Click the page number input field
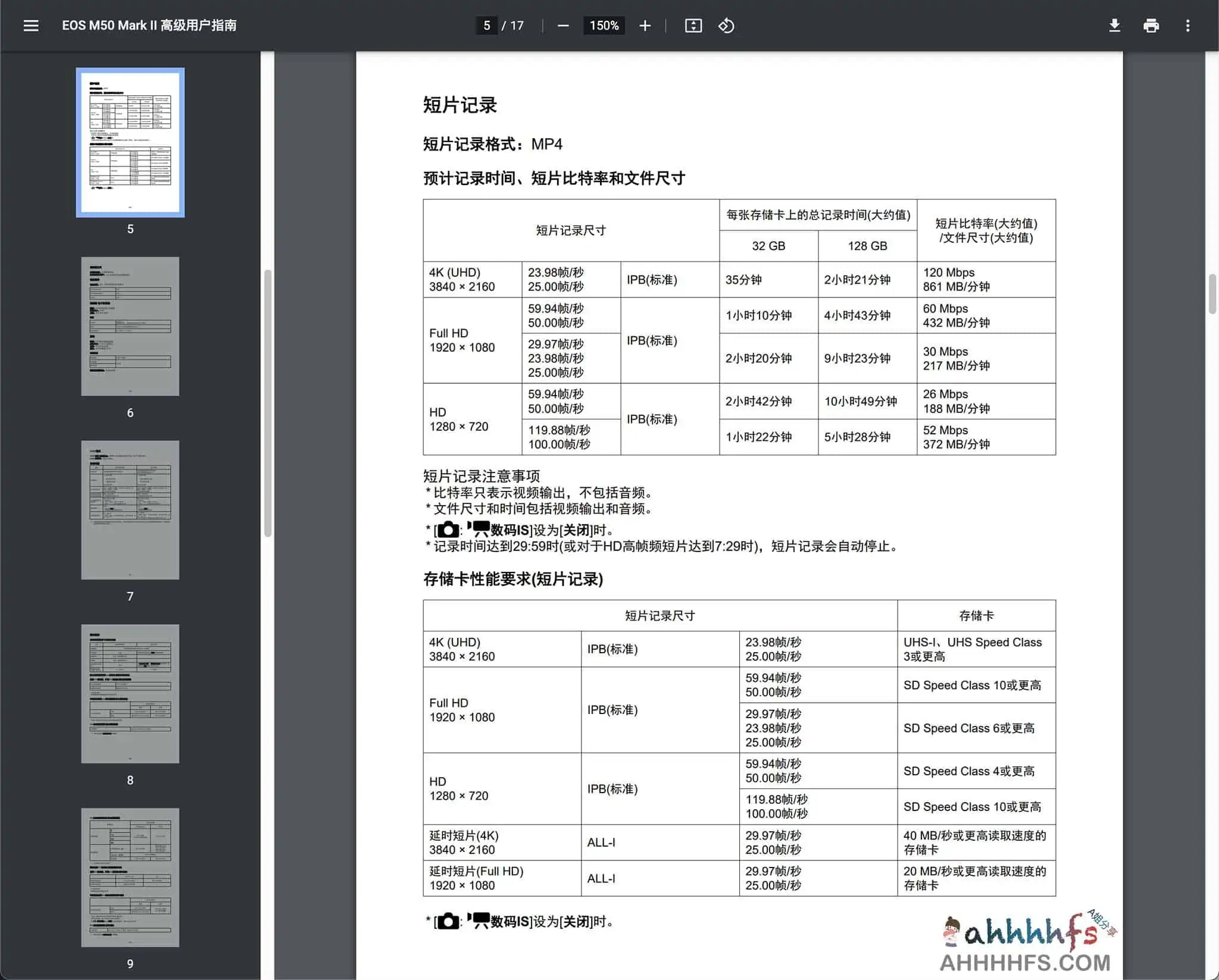Screen dimensions: 1219x980 click(487, 26)
